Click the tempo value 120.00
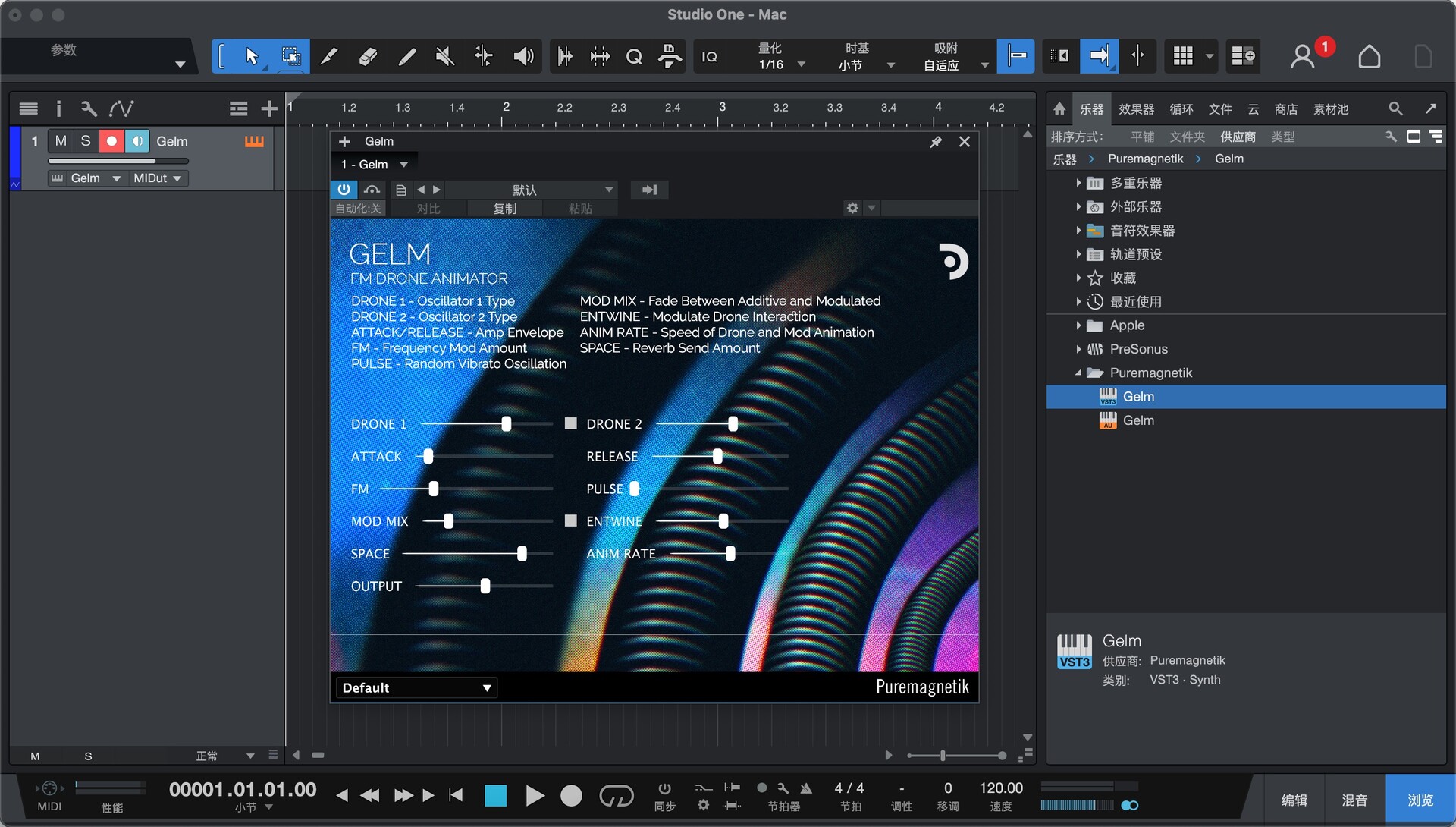The height and width of the screenshot is (827, 1456). 1001,788
